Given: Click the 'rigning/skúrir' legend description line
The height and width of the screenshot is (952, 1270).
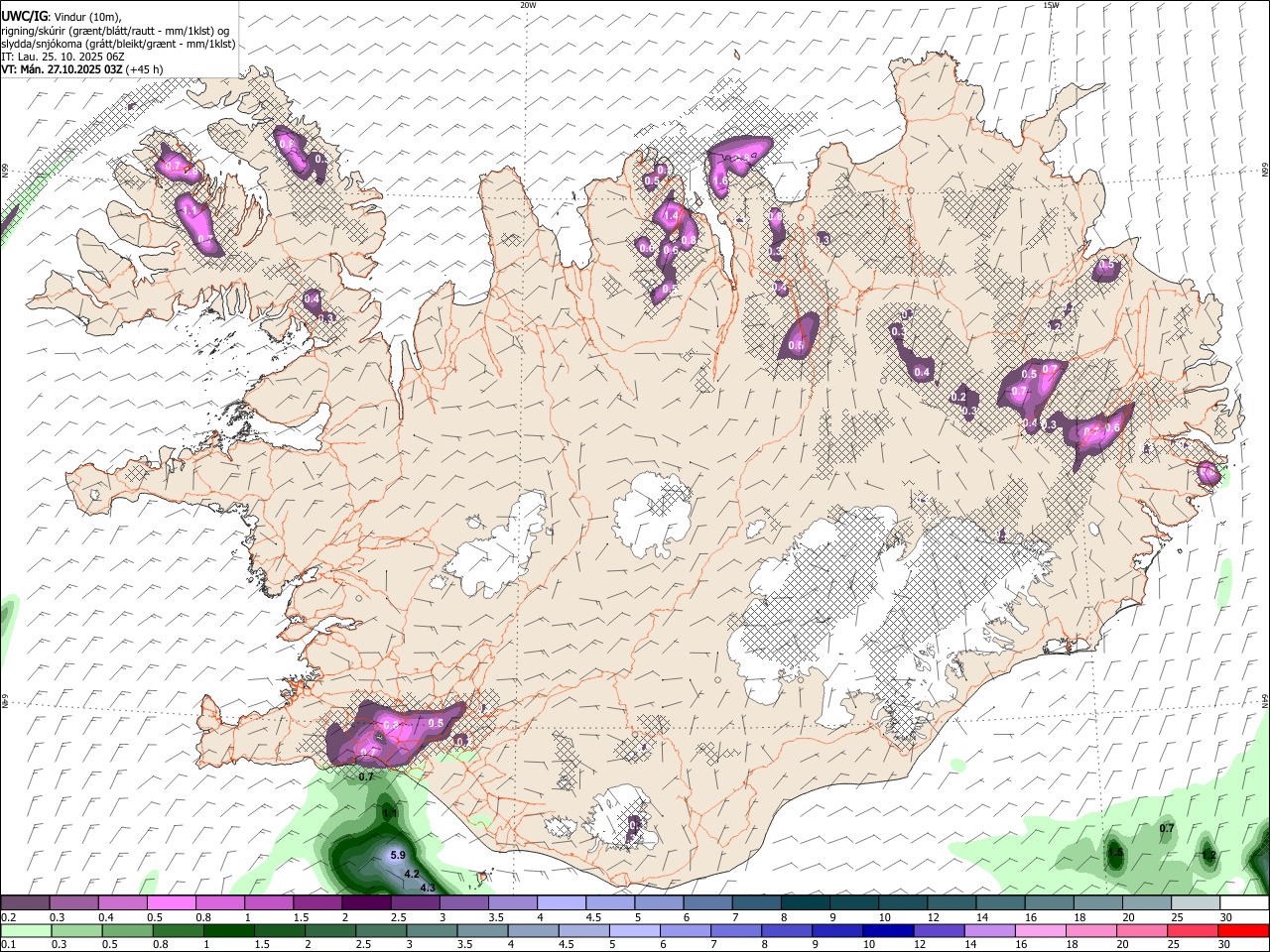Looking at the screenshot, I should [x=116, y=30].
